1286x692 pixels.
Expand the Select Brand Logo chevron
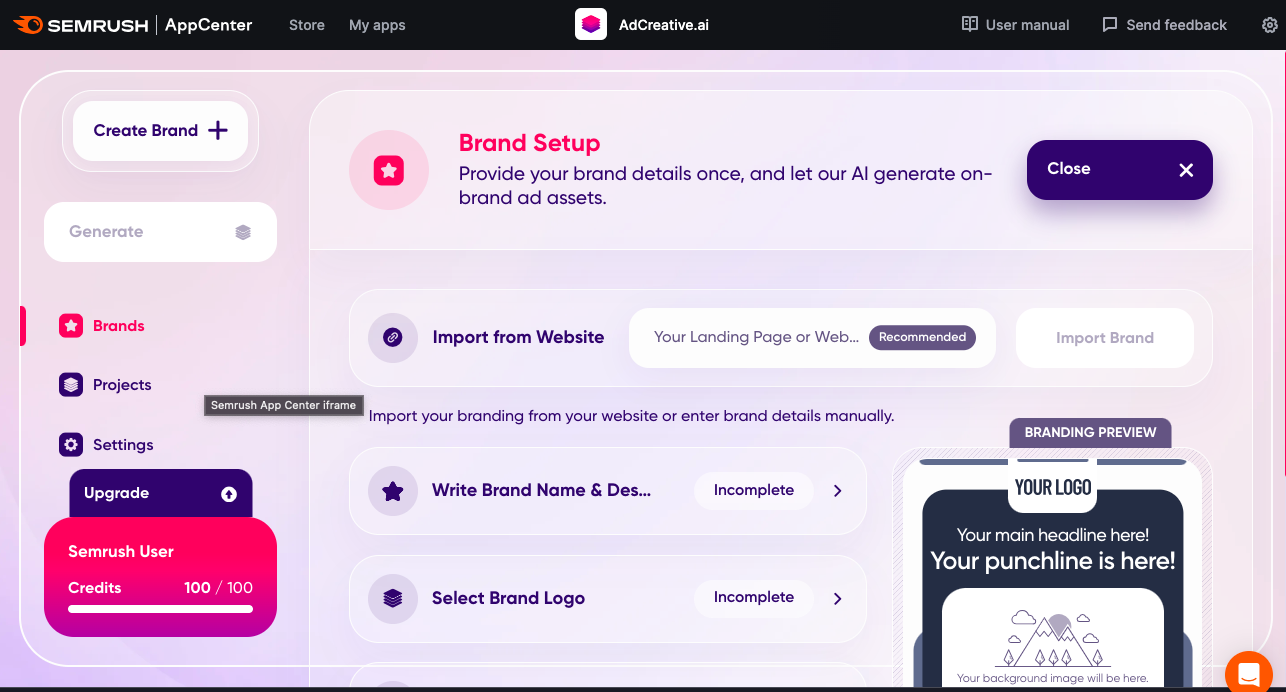click(x=837, y=598)
